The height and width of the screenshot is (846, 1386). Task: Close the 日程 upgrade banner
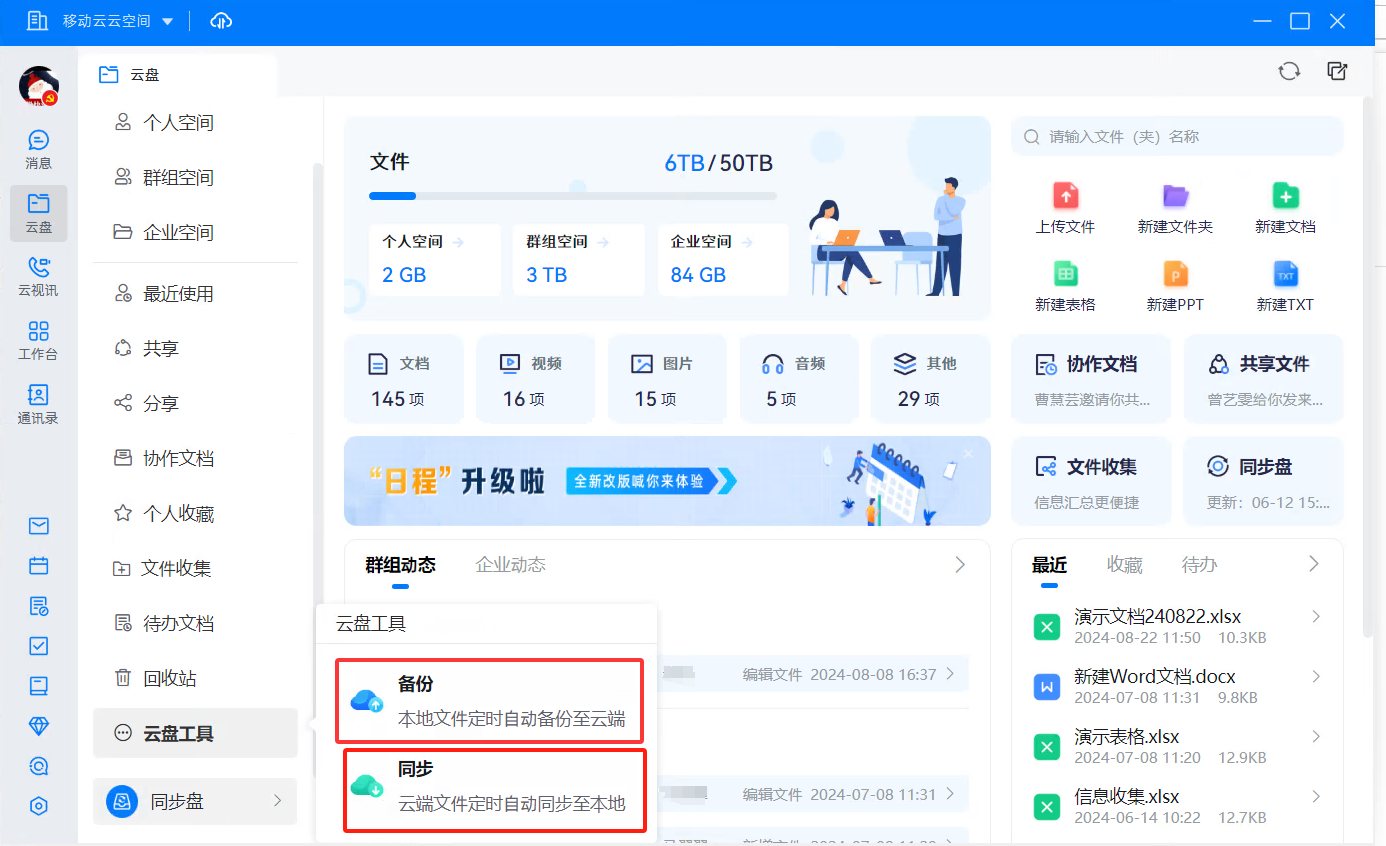(x=967, y=454)
